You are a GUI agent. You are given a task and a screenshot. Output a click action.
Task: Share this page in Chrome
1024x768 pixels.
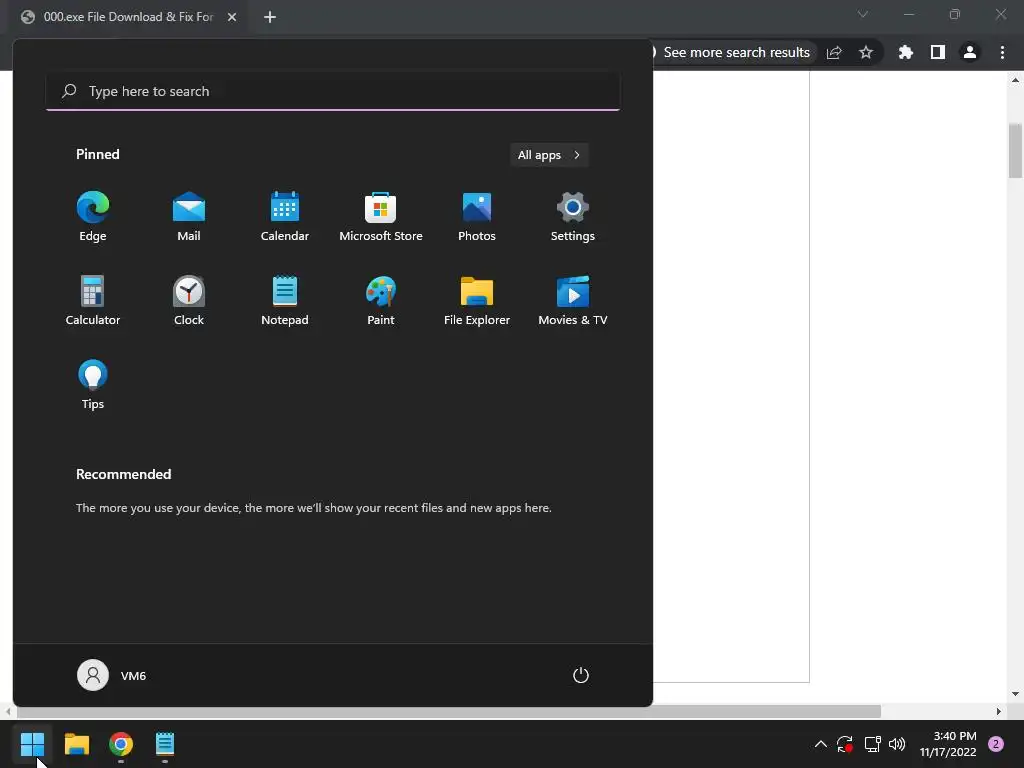click(x=834, y=52)
